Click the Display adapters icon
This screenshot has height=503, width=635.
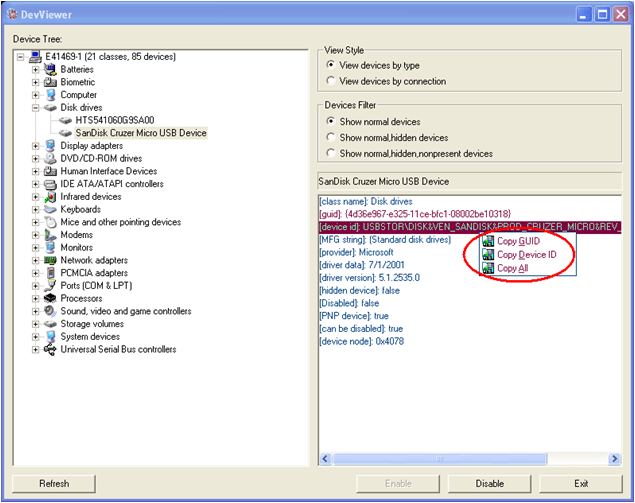(x=50, y=145)
